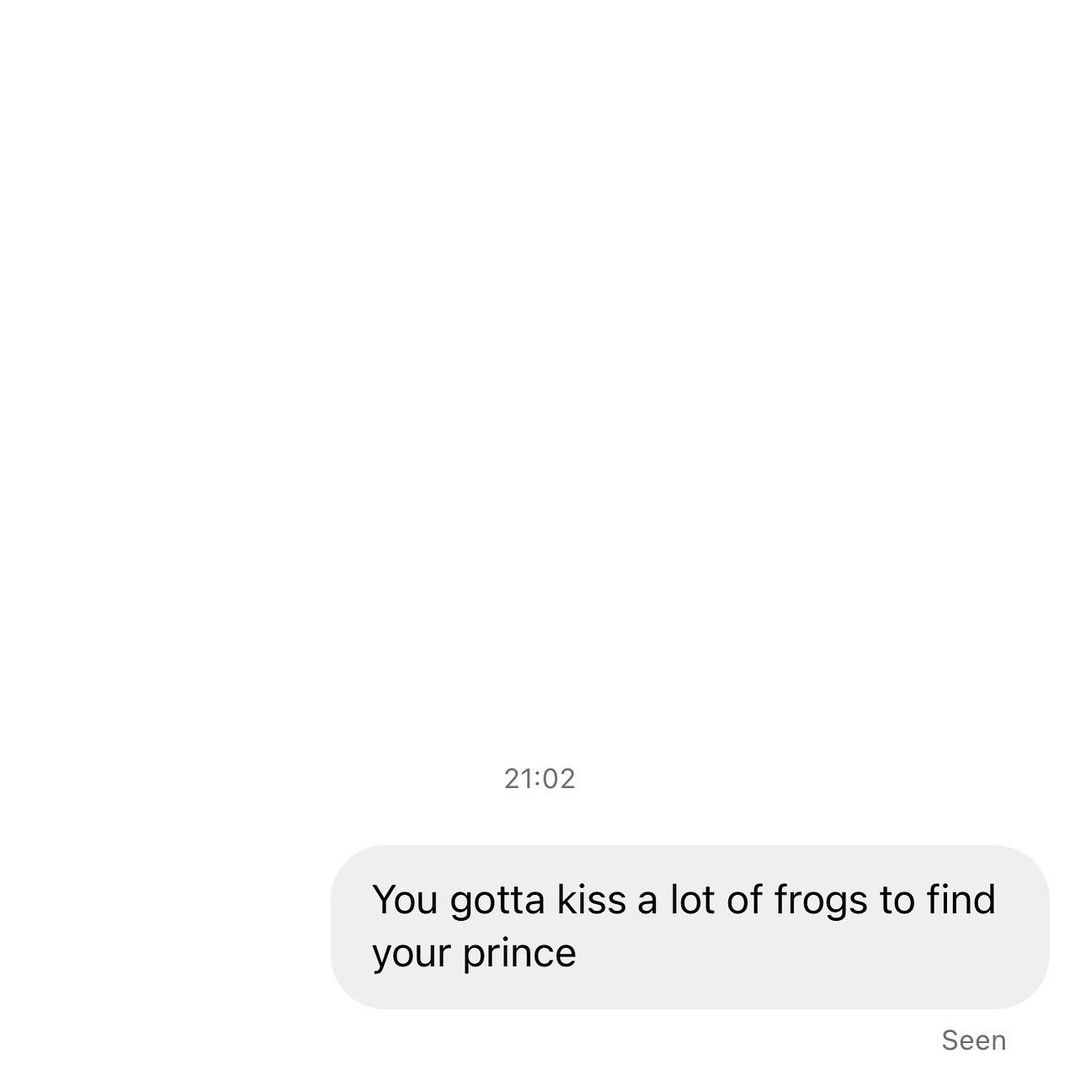Viewport: 1080px width, 1080px height.
Task: Click the hour digits "21" in the timestamp
Action: pyautogui.click(x=519, y=778)
